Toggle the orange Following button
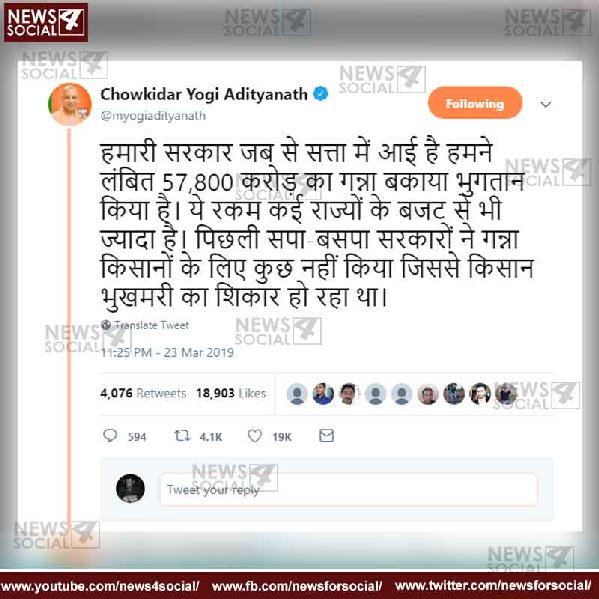 pyautogui.click(x=475, y=103)
